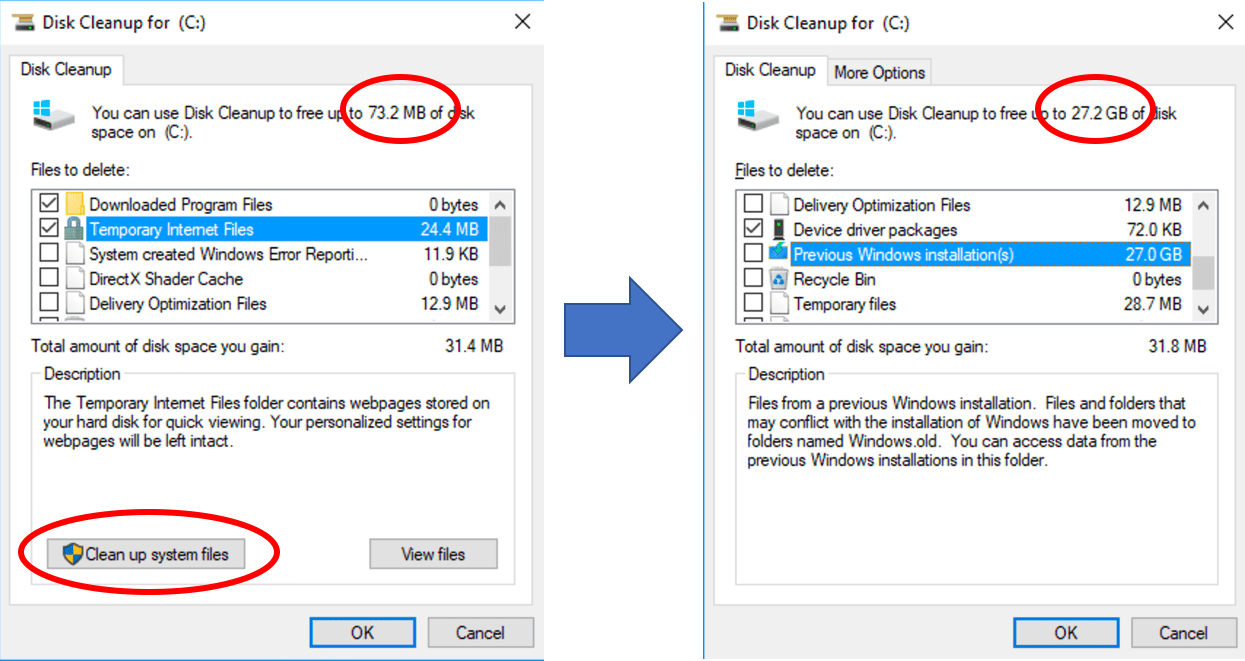Uncheck Temporary Internet Files checkbox
This screenshot has height=661, width=1245.
[49, 229]
